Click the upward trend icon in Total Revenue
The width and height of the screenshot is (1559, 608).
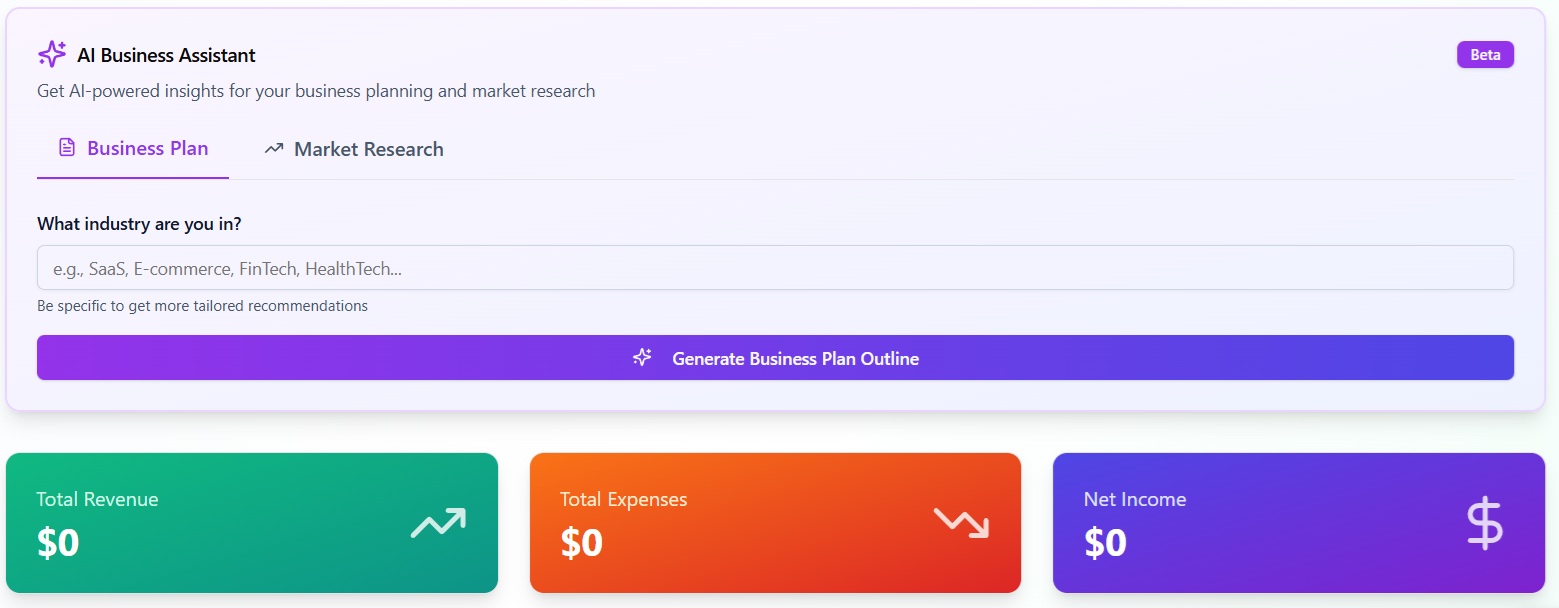click(x=438, y=522)
